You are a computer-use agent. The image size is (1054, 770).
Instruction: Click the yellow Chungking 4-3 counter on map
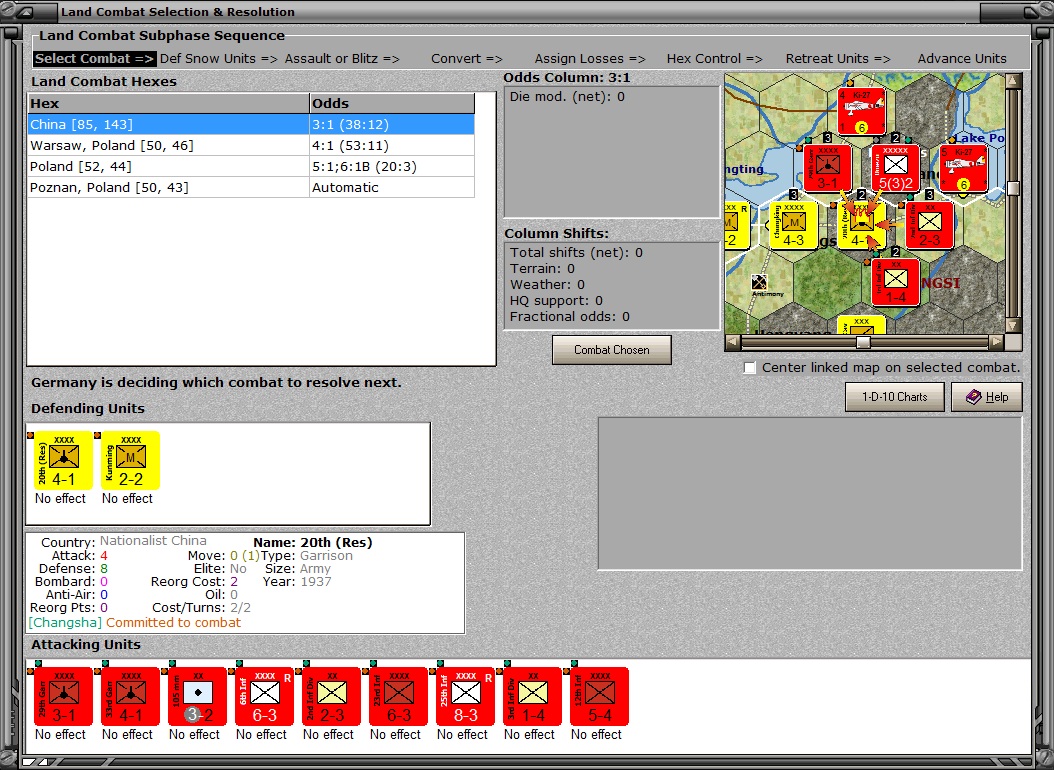coord(794,225)
